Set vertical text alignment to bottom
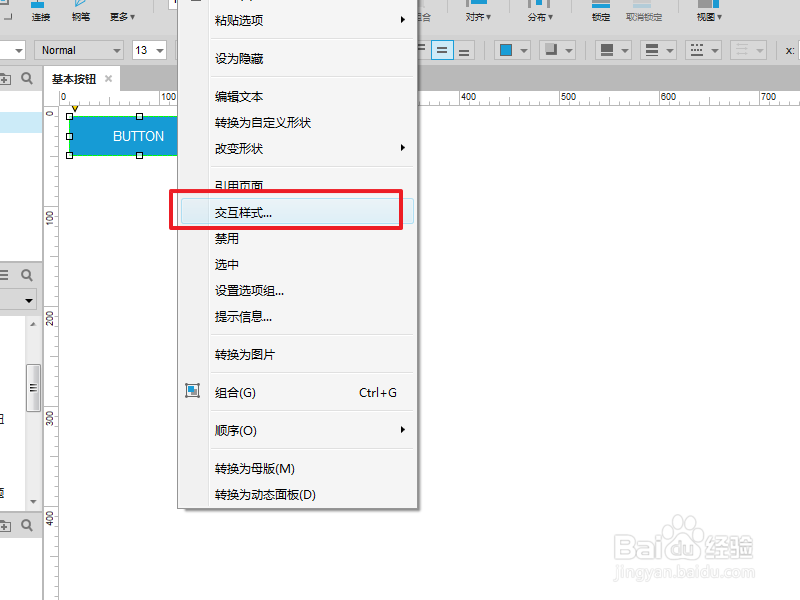This screenshot has width=800, height=600. [464, 51]
